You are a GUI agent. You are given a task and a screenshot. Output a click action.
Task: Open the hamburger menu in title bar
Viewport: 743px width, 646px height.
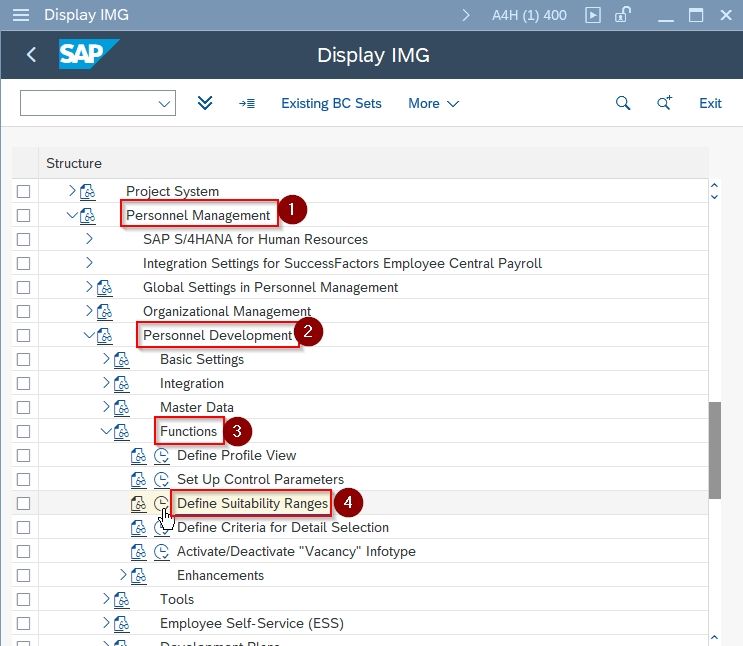click(21, 15)
